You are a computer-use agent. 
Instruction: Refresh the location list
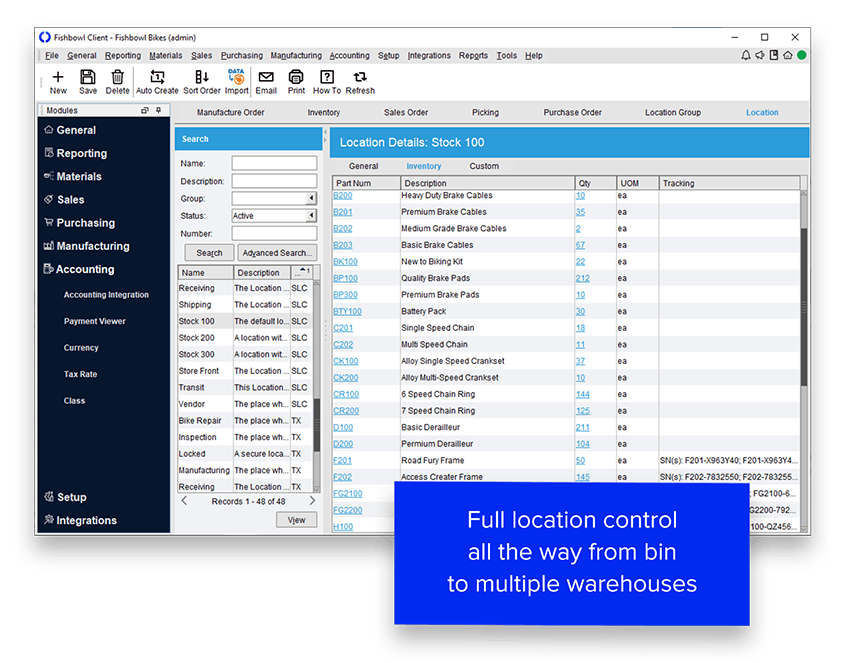[x=360, y=82]
